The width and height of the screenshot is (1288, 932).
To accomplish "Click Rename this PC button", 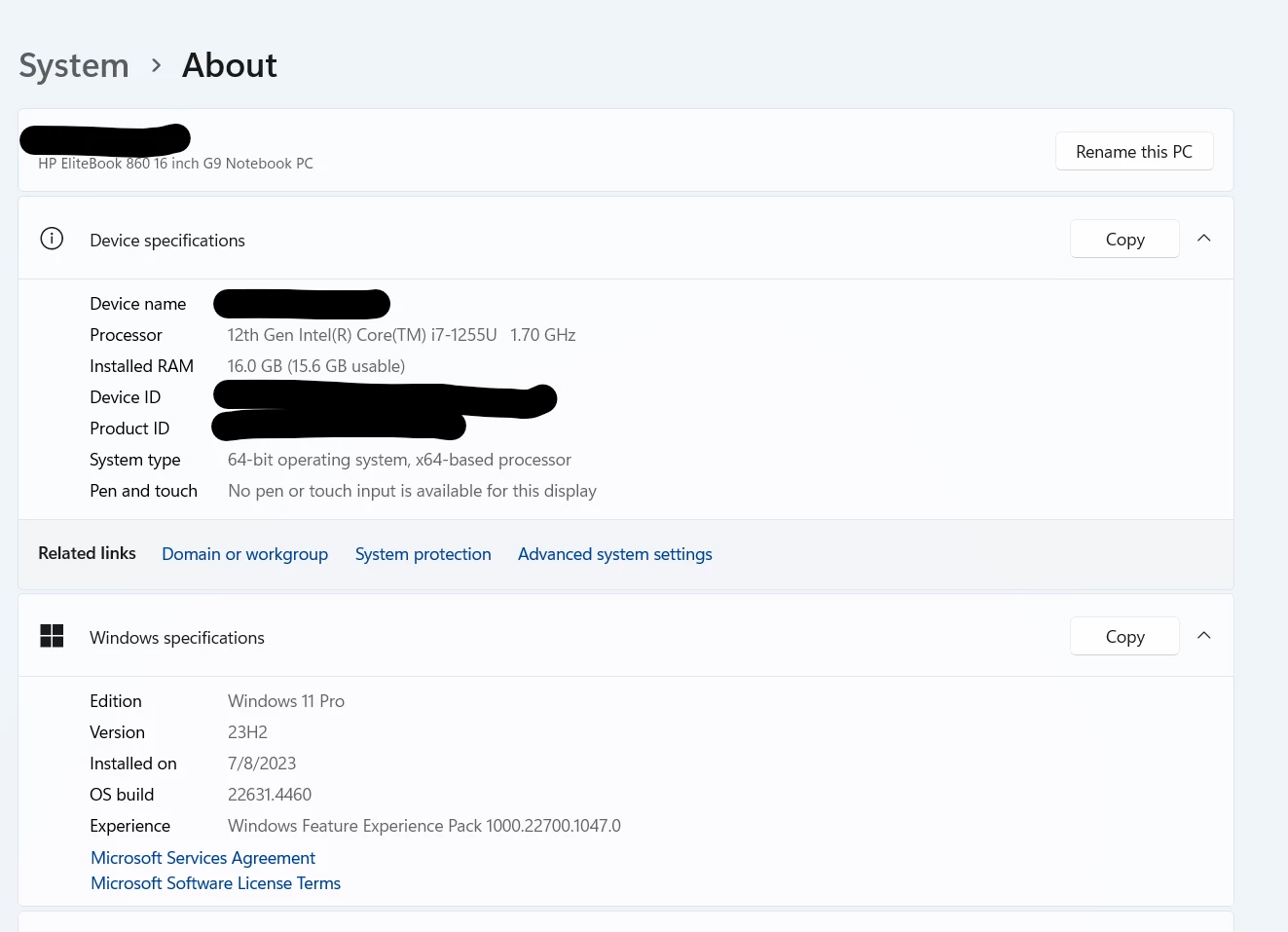I will click(x=1134, y=151).
